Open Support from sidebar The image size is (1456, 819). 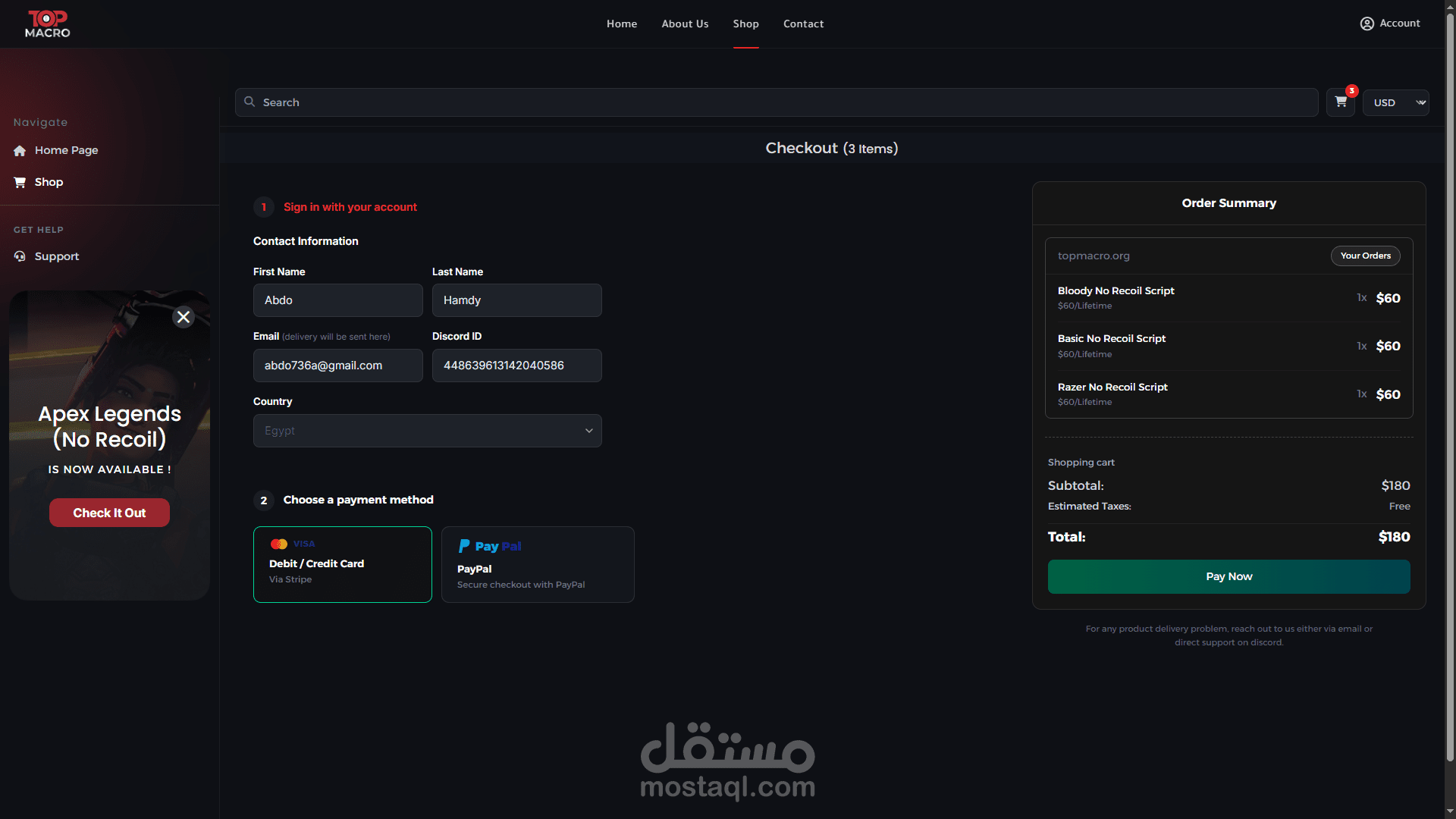pos(57,256)
